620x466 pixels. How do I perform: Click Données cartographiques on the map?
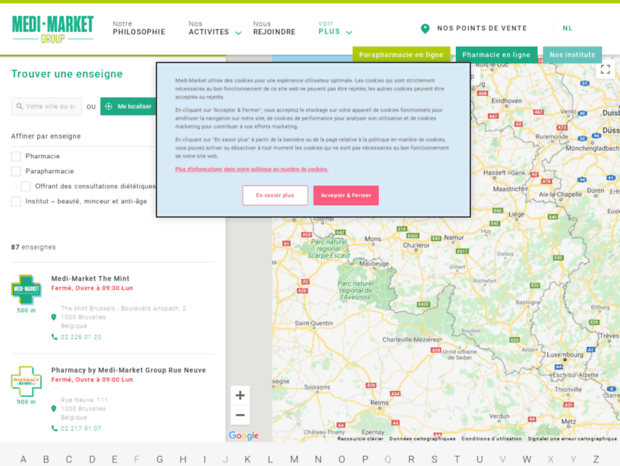click(x=422, y=439)
